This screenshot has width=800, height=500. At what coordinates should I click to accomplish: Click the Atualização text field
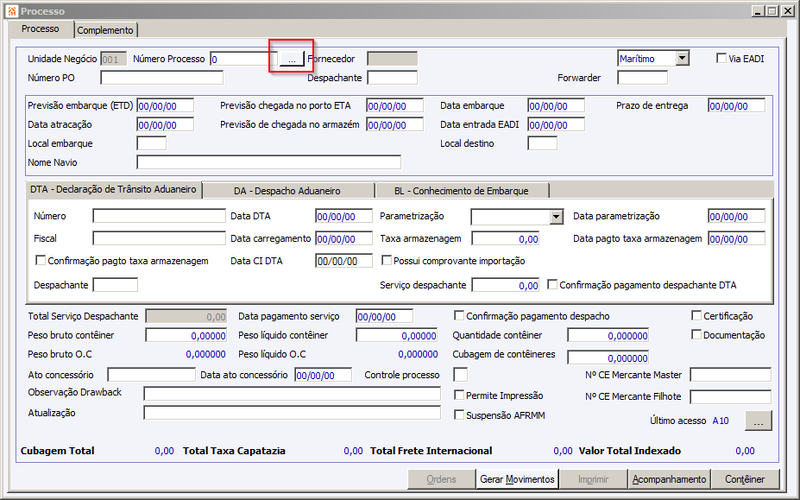point(292,413)
